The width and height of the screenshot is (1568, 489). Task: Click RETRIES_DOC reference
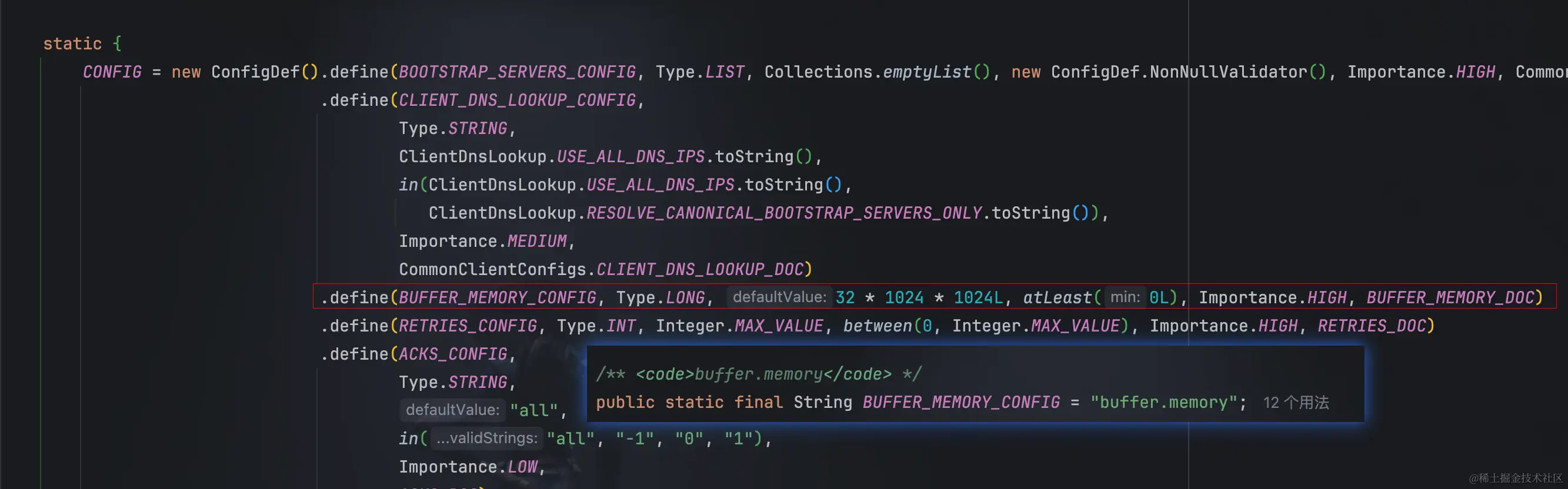(x=1372, y=326)
